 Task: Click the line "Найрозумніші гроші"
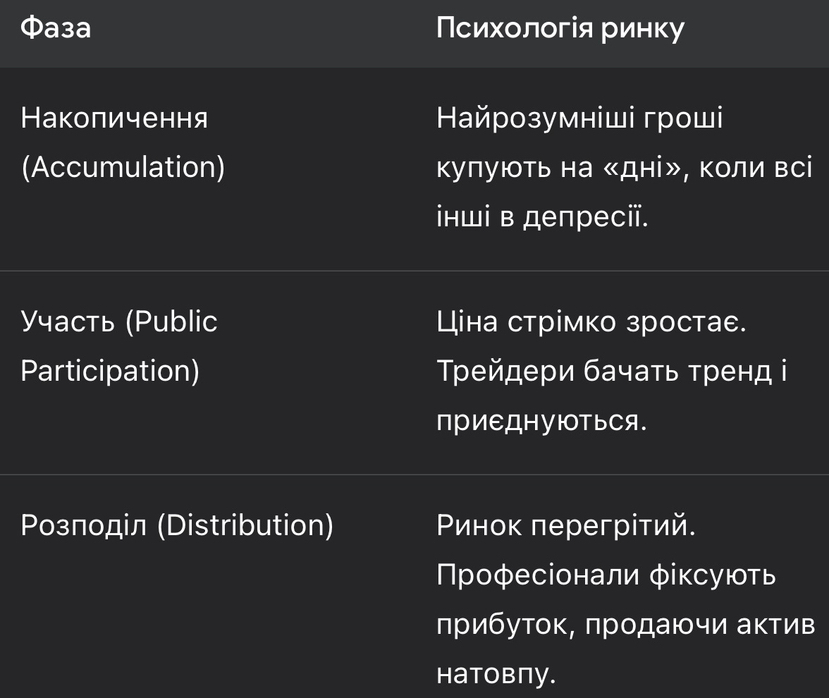pyautogui.click(x=580, y=118)
